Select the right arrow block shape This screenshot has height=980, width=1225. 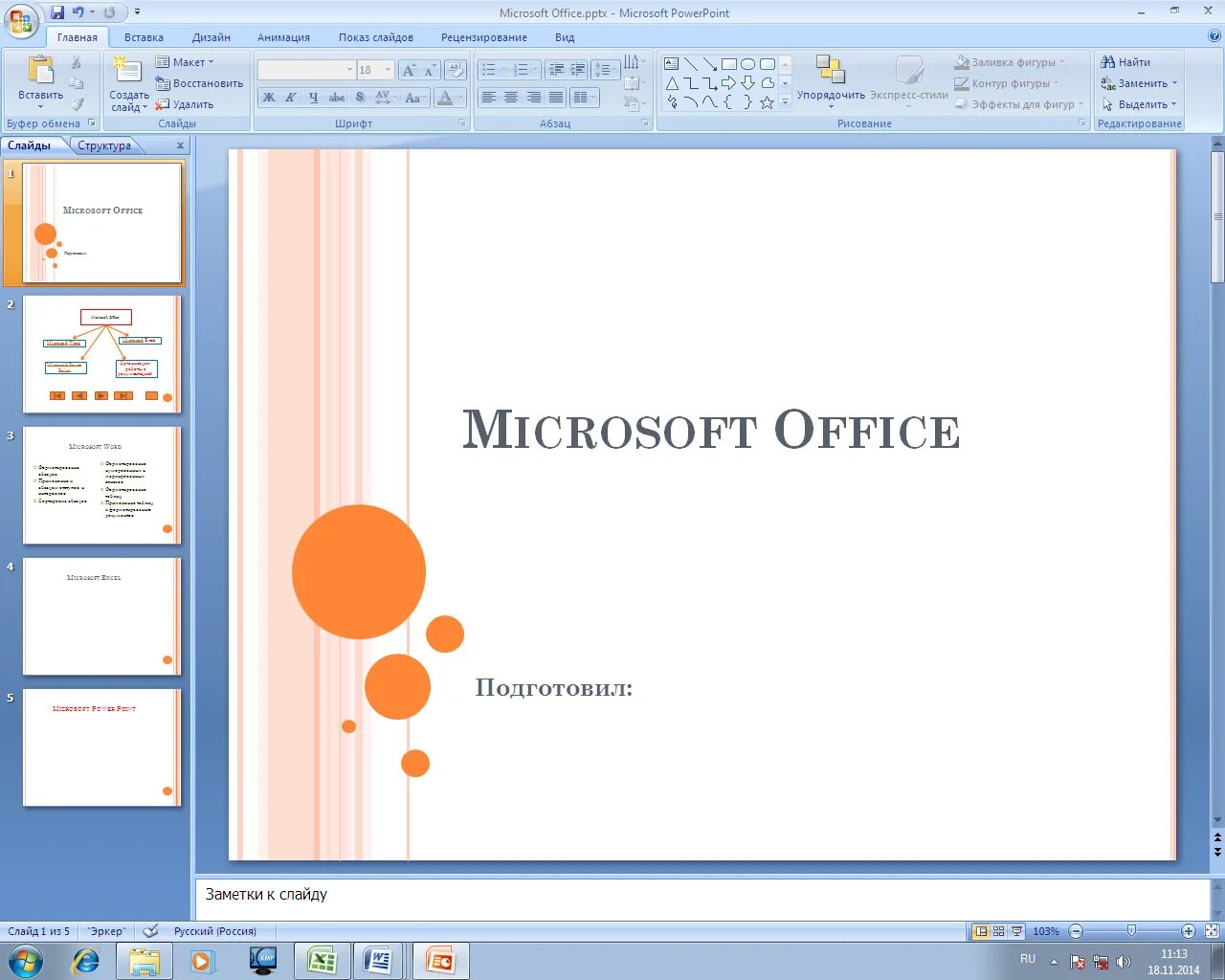(x=729, y=83)
